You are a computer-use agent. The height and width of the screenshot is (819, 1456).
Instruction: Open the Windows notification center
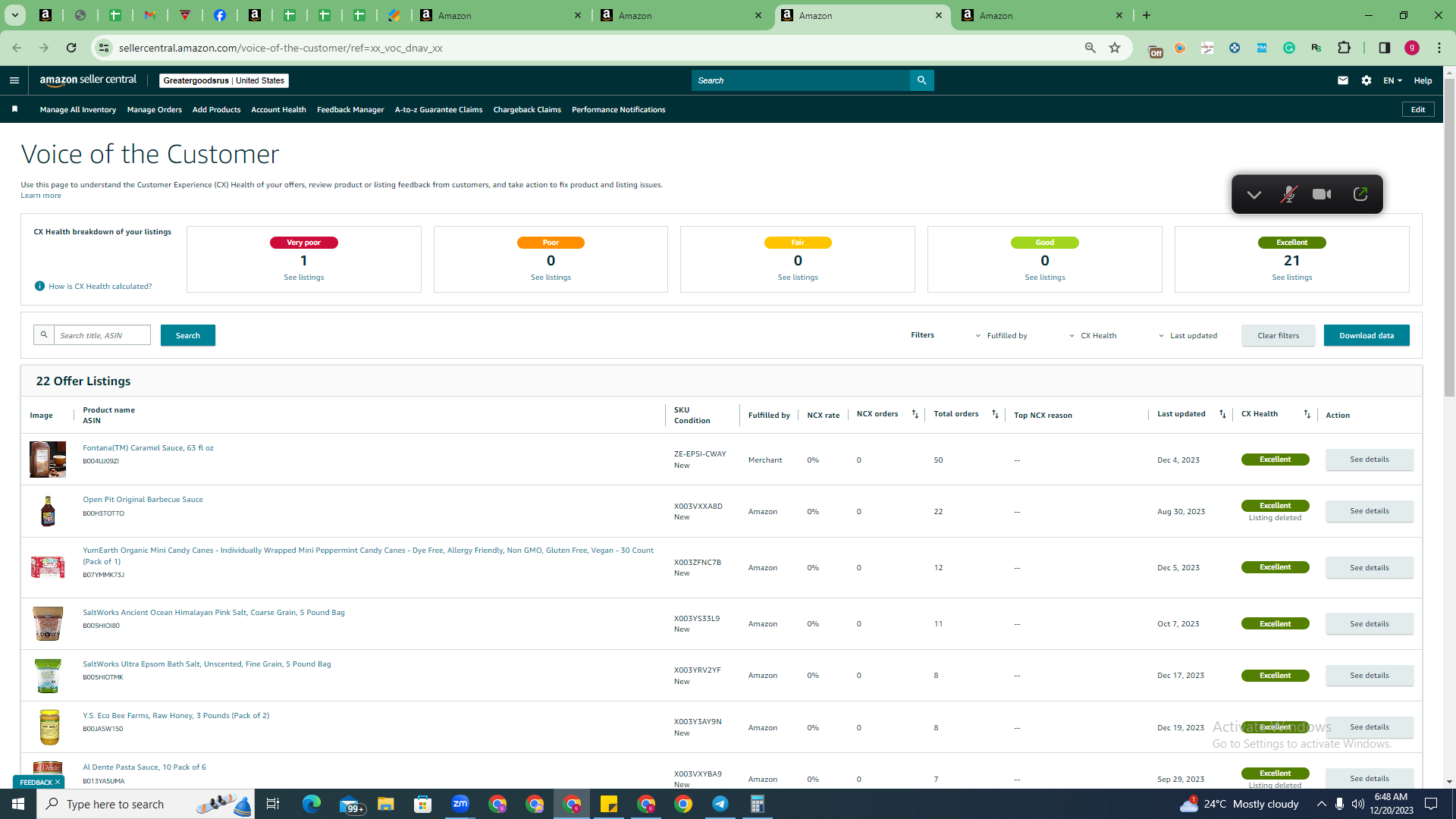tap(1432, 804)
